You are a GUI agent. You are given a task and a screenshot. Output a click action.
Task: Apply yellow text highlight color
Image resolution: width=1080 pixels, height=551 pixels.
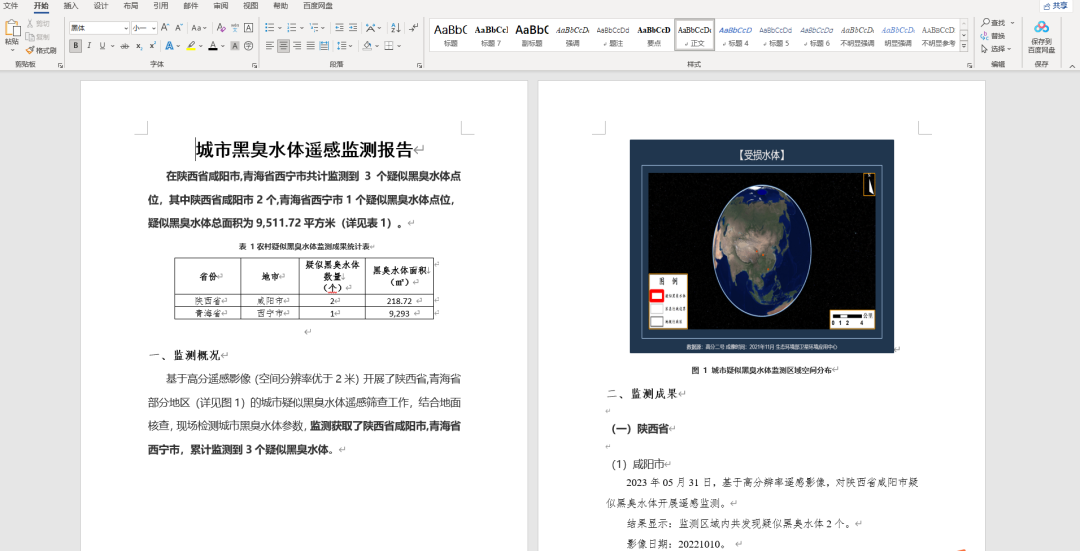coord(191,46)
